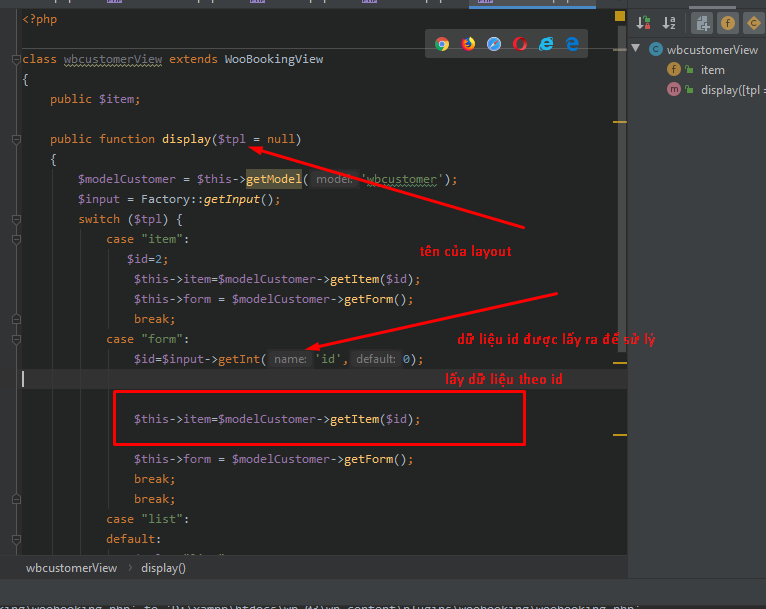
Task: Click the Sort by Visibility icon
Action: click(643, 22)
